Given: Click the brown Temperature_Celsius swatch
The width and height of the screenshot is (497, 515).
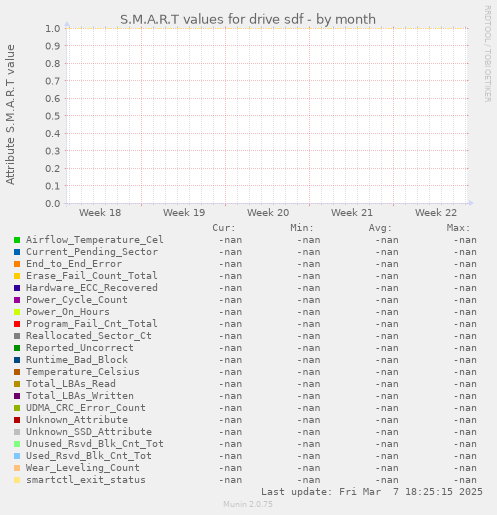Looking at the screenshot, I should tap(17, 372).
